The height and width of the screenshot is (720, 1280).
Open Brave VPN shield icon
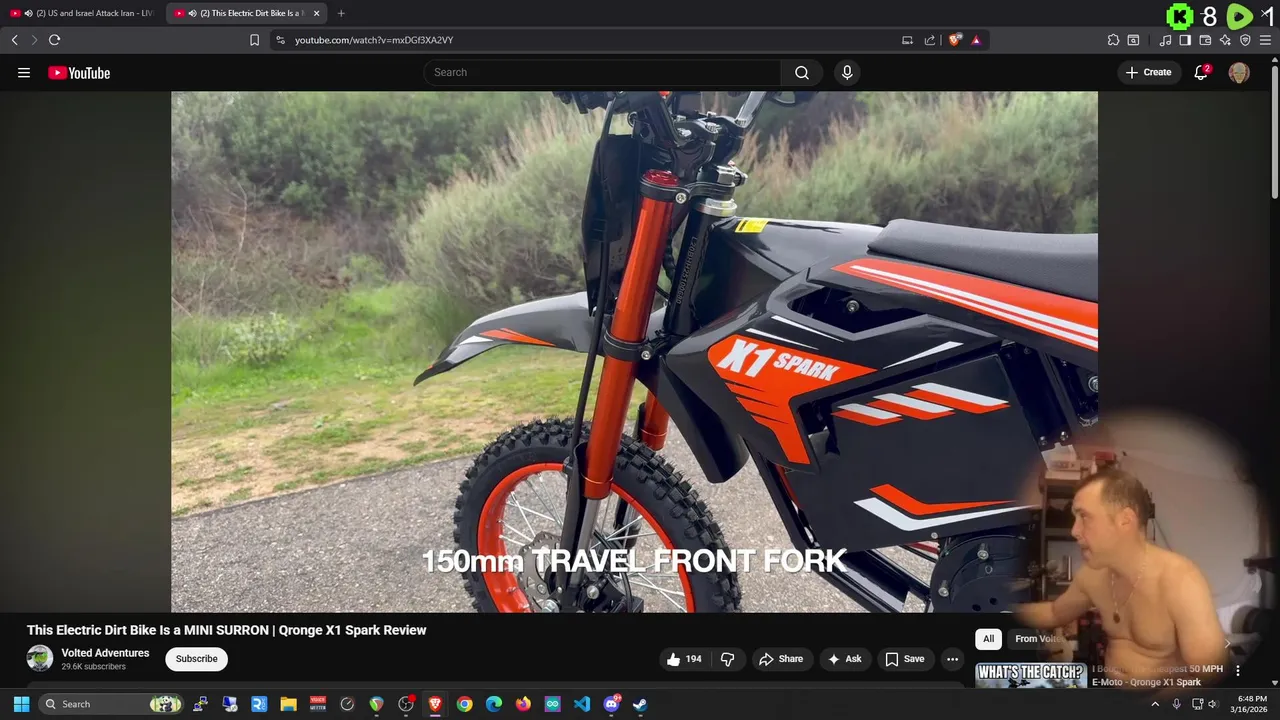pyautogui.click(x=1245, y=40)
